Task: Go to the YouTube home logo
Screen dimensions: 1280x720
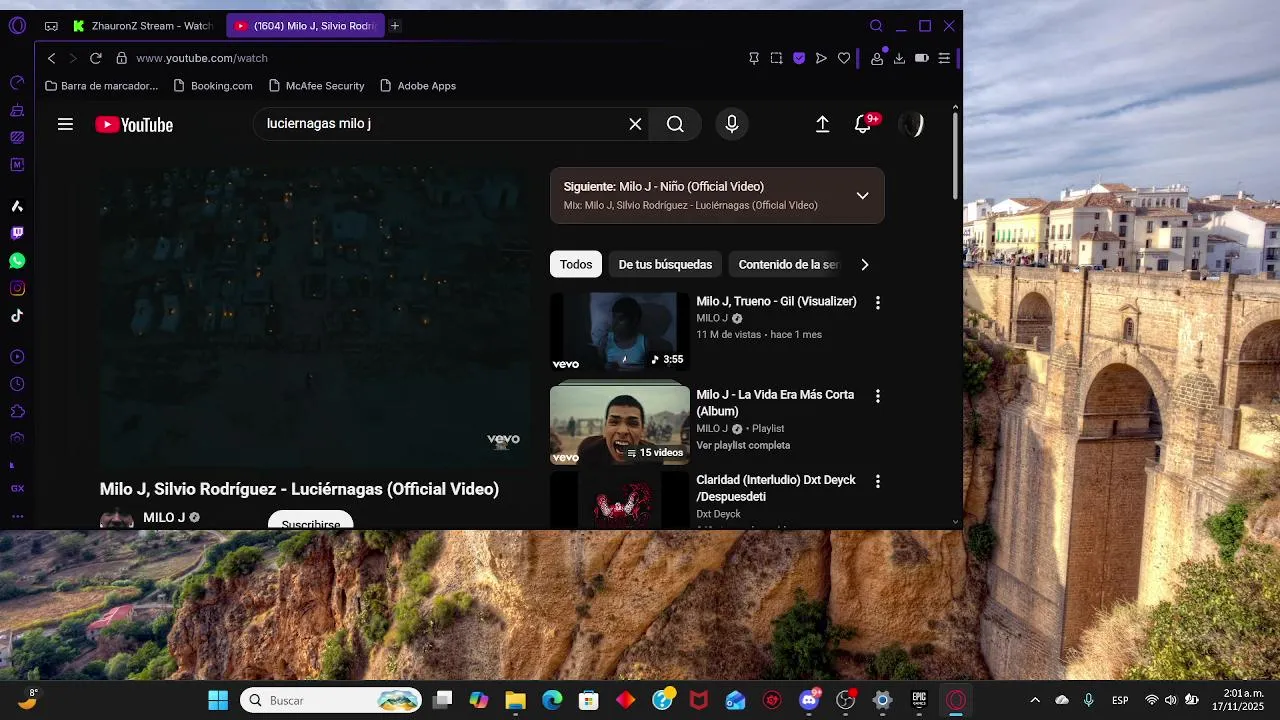Action: tap(134, 125)
